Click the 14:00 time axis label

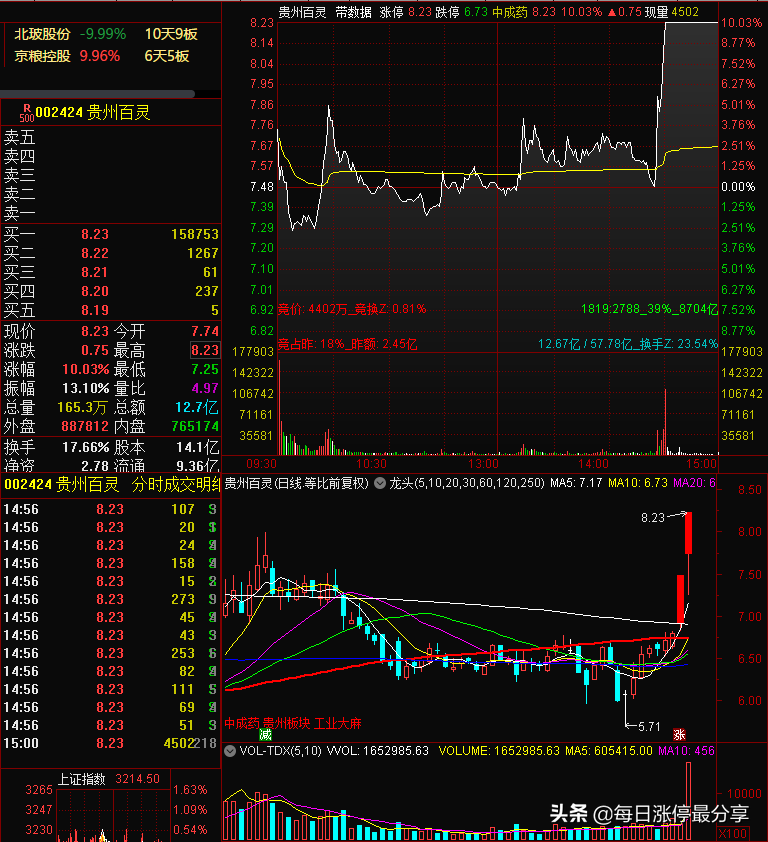593,464
